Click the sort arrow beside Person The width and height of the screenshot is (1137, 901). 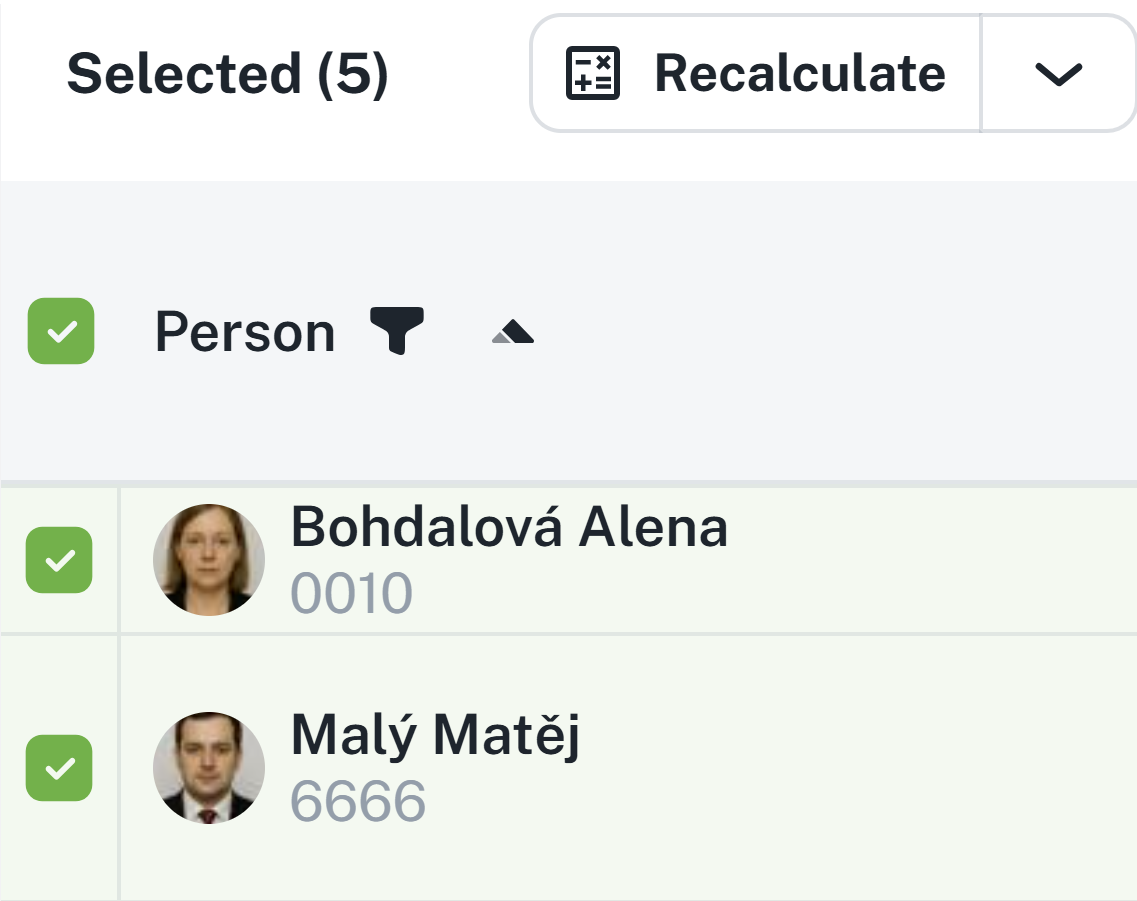coord(513,334)
